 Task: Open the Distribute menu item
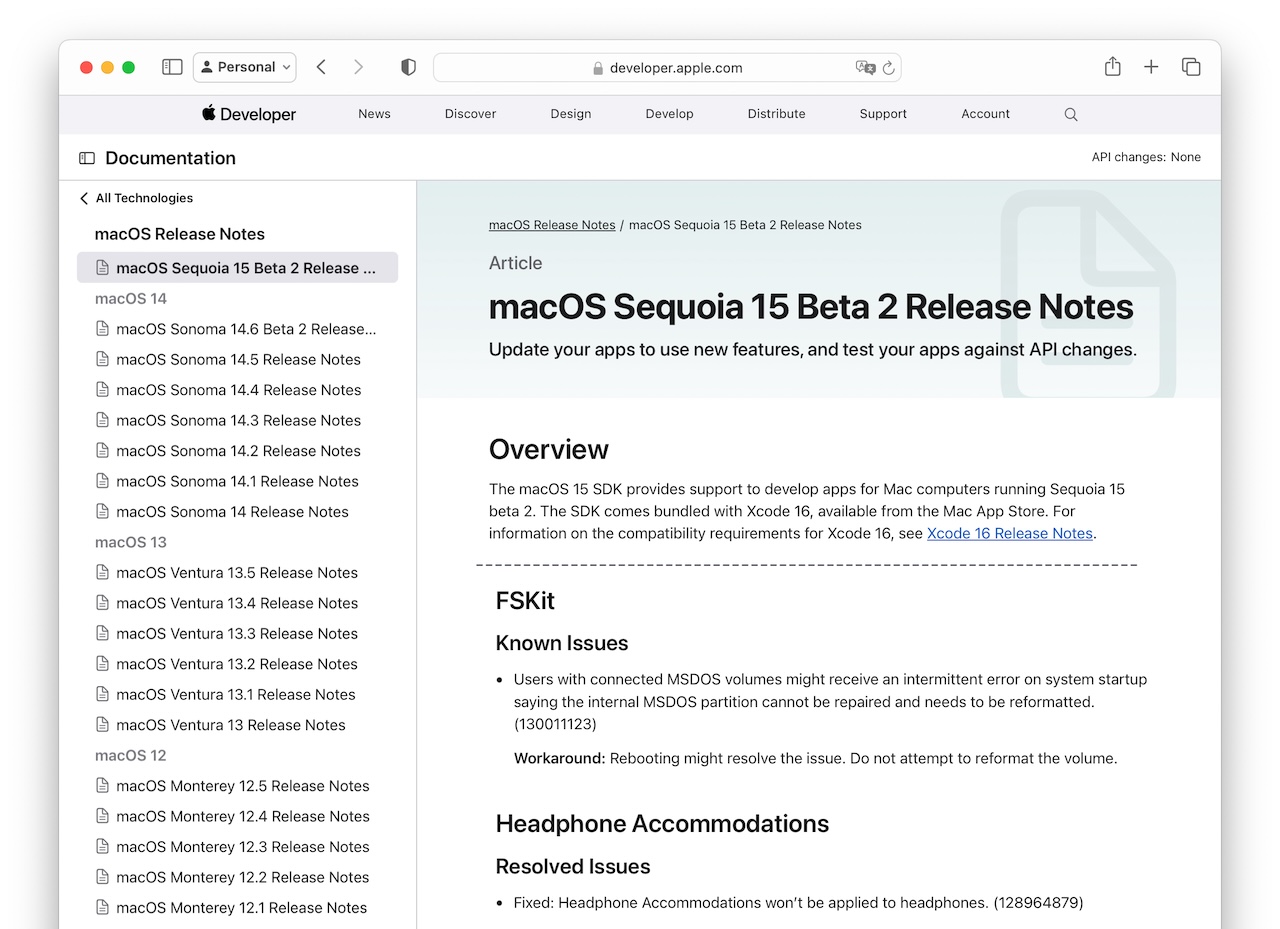[x=776, y=114]
